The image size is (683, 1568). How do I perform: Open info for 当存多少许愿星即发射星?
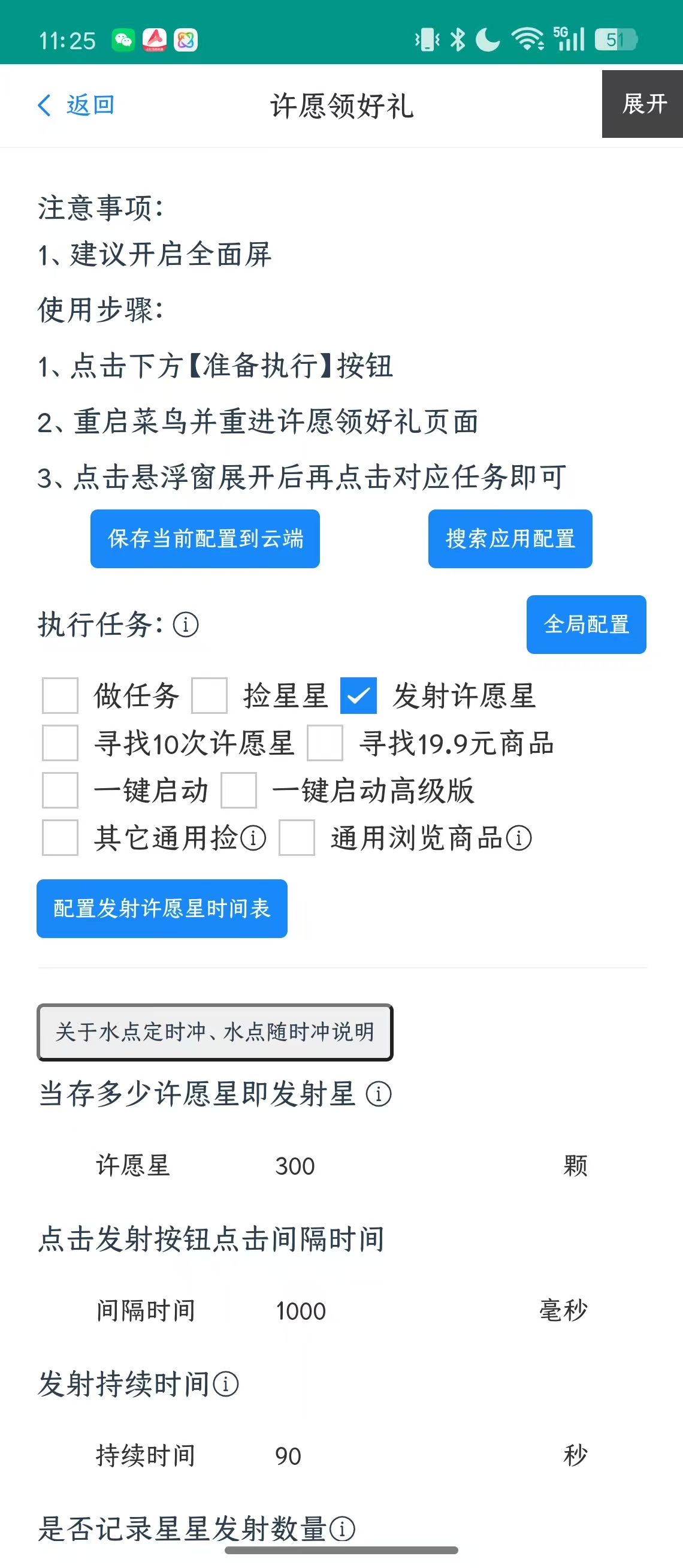point(378,1094)
